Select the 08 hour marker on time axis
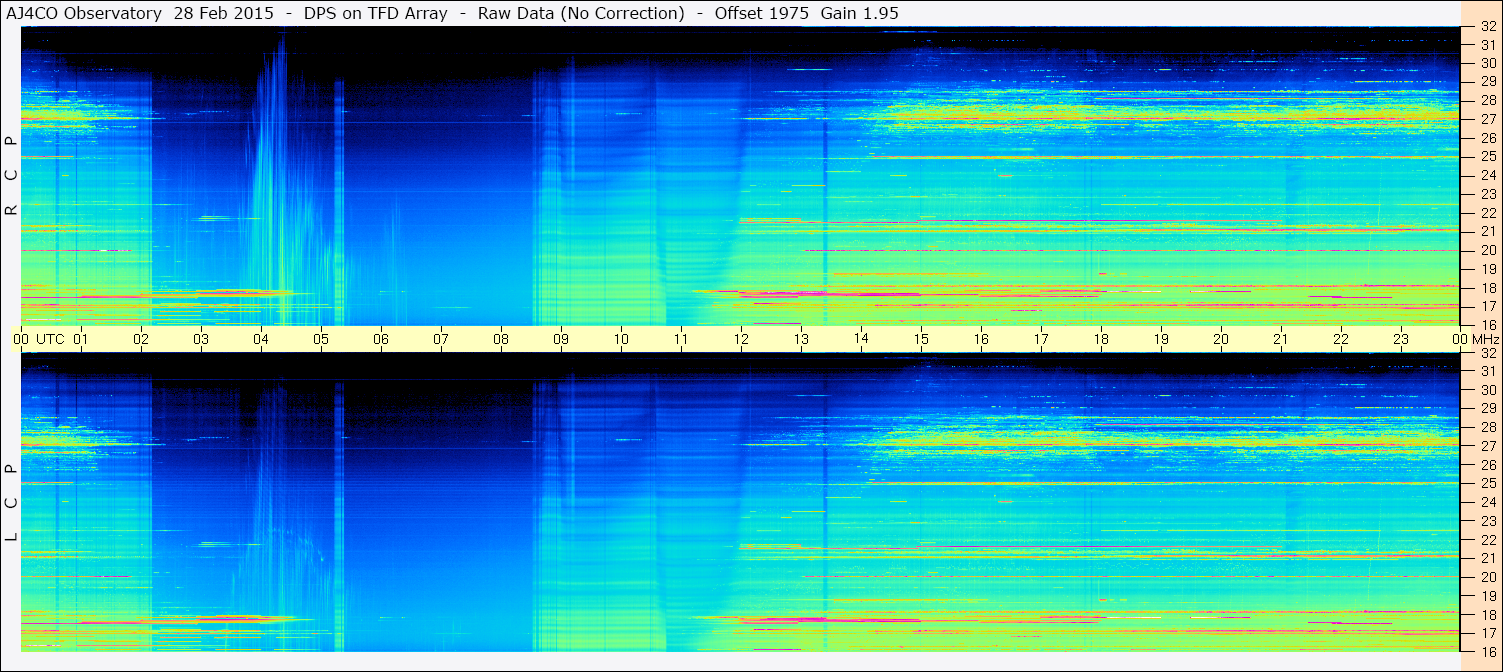Viewport: 1503px width, 672px height. pyautogui.click(x=501, y=339)
